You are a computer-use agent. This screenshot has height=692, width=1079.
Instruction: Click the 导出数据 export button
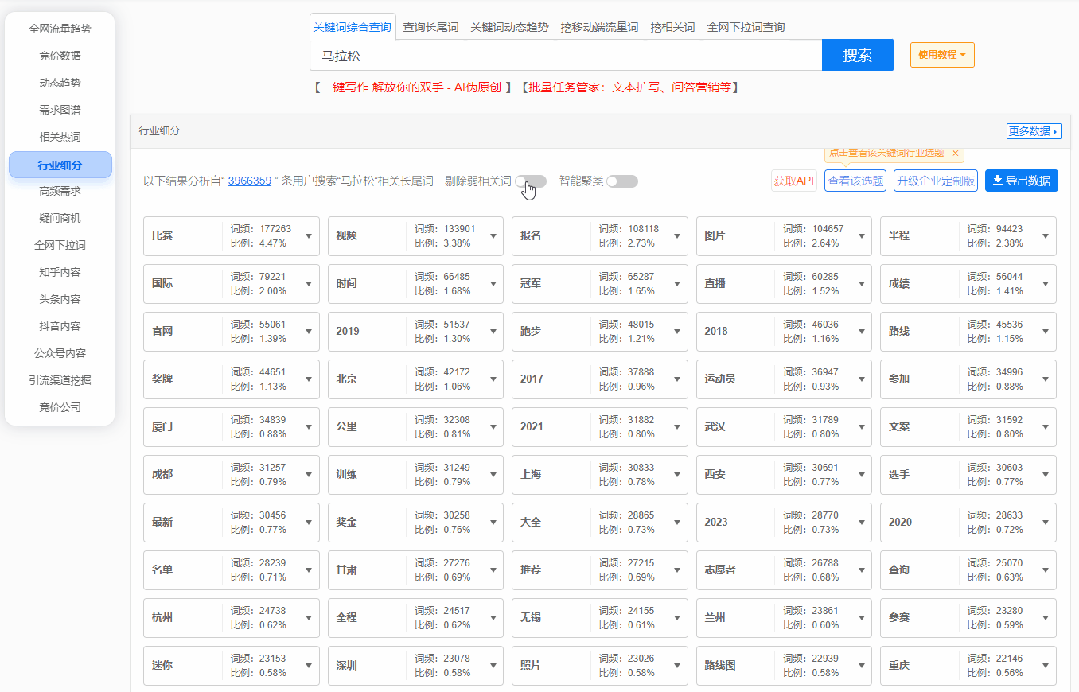1021,181
